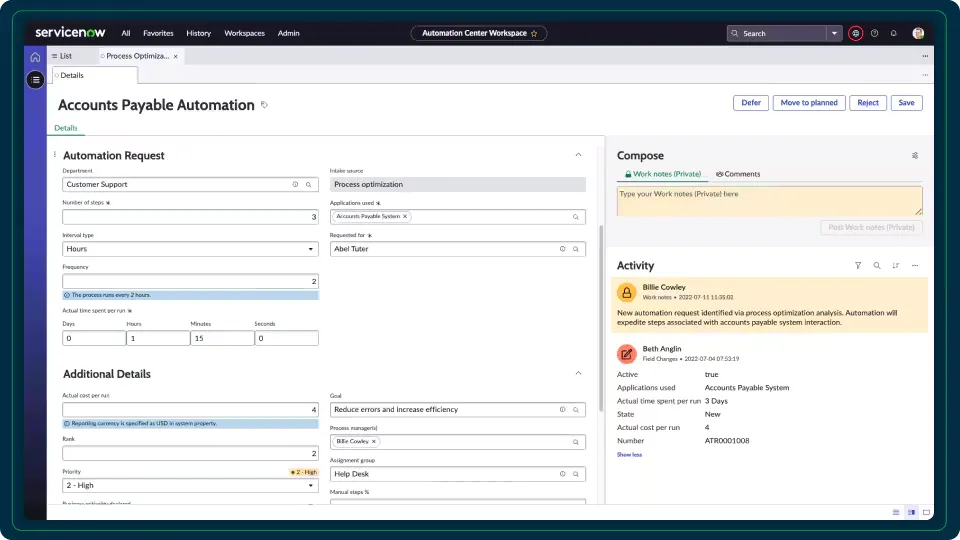
Task: Click Post Work notes (Private) button
Action: (871, 227)
